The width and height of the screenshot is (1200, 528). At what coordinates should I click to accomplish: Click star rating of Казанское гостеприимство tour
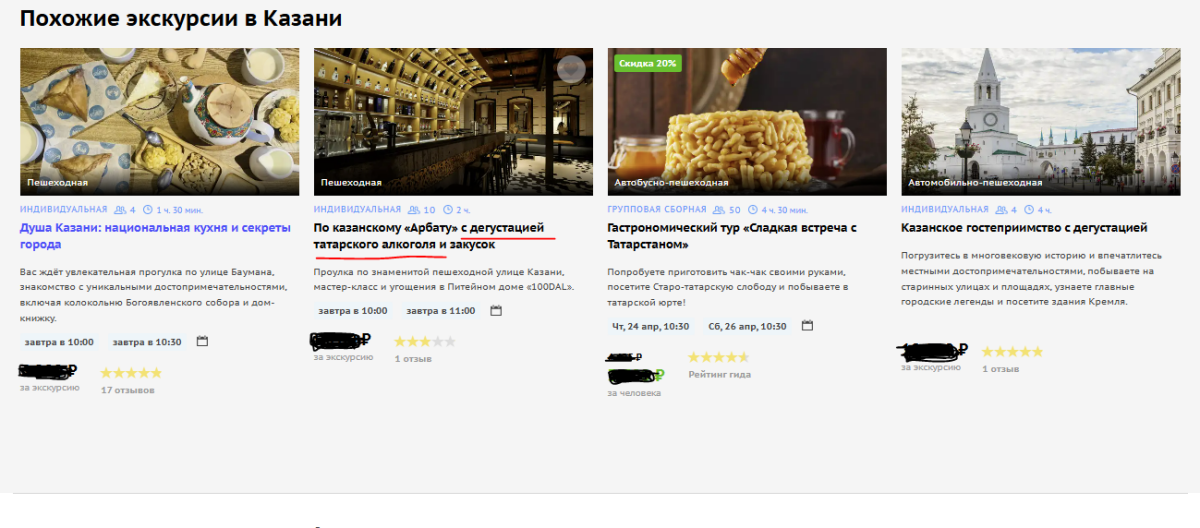(x=1012, y=352)
